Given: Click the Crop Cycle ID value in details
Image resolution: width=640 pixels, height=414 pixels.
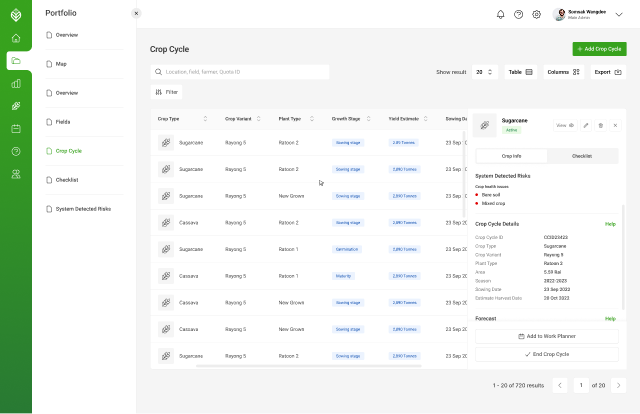Looking at the screenshot, I should click(x=556, y=237).
